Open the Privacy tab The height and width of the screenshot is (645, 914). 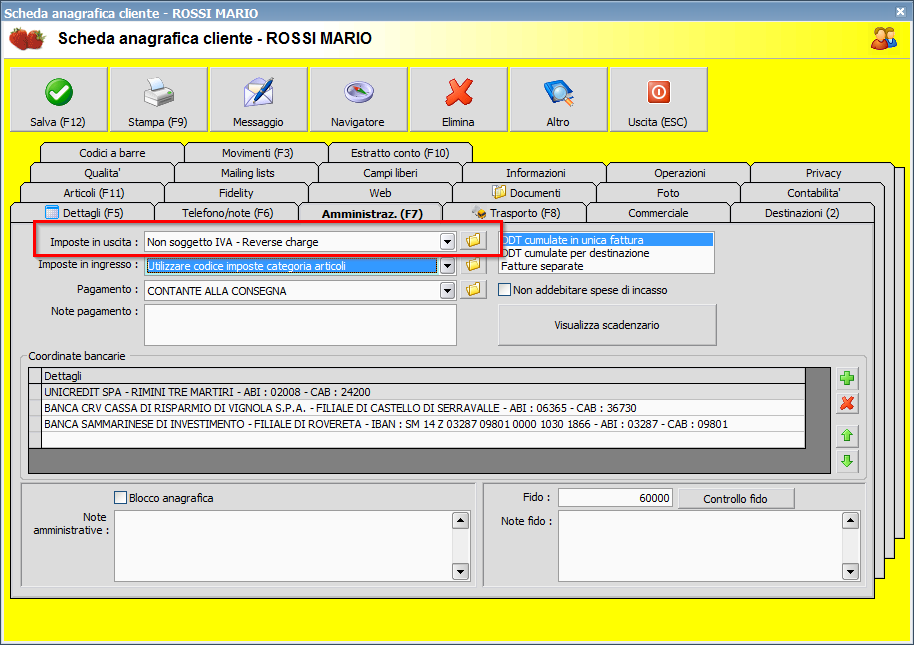point(823,173)
